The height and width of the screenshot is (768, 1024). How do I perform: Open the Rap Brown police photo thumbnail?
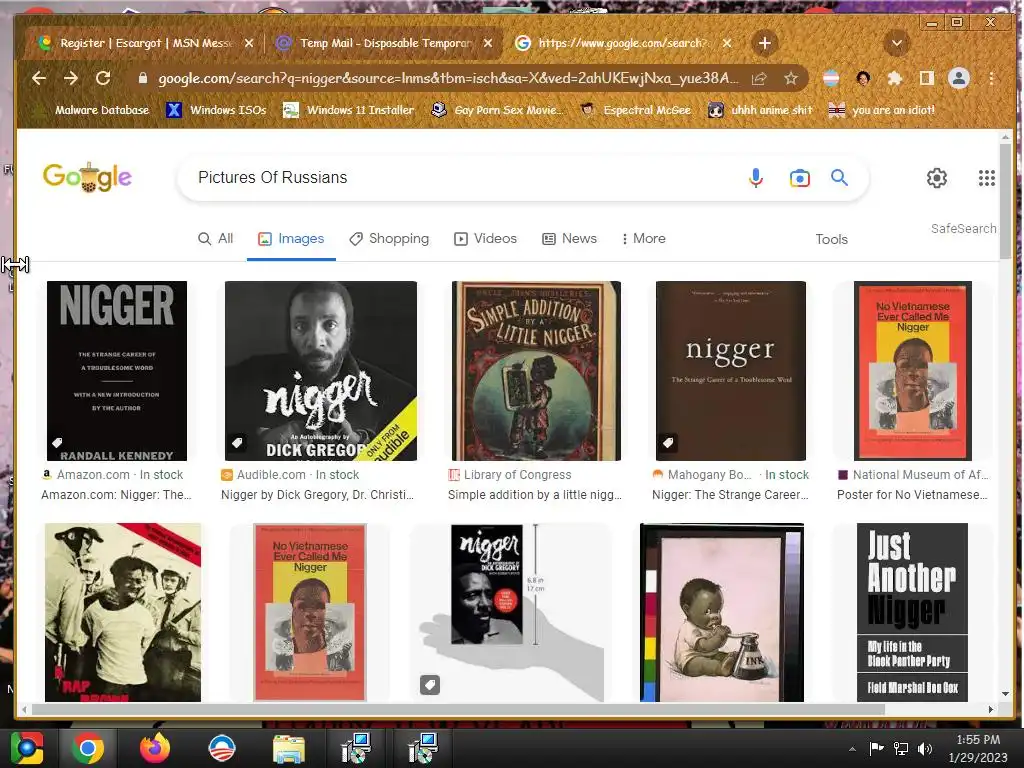coord(123,613)
